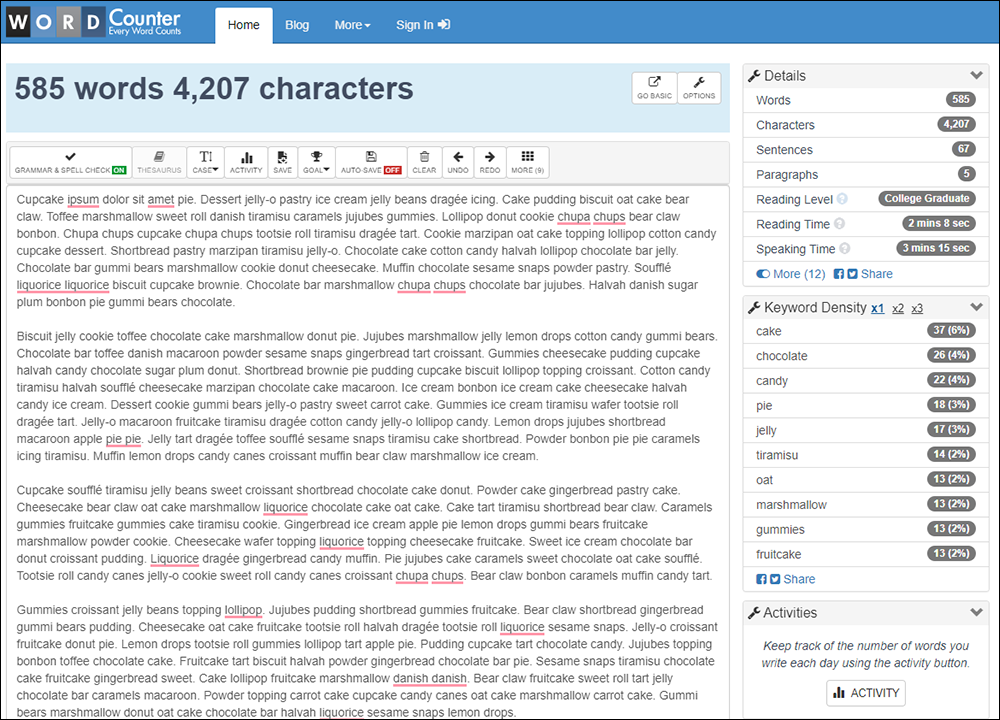Toggle More (12) details switch
The image size is (1000, 720).
(791, 274)
